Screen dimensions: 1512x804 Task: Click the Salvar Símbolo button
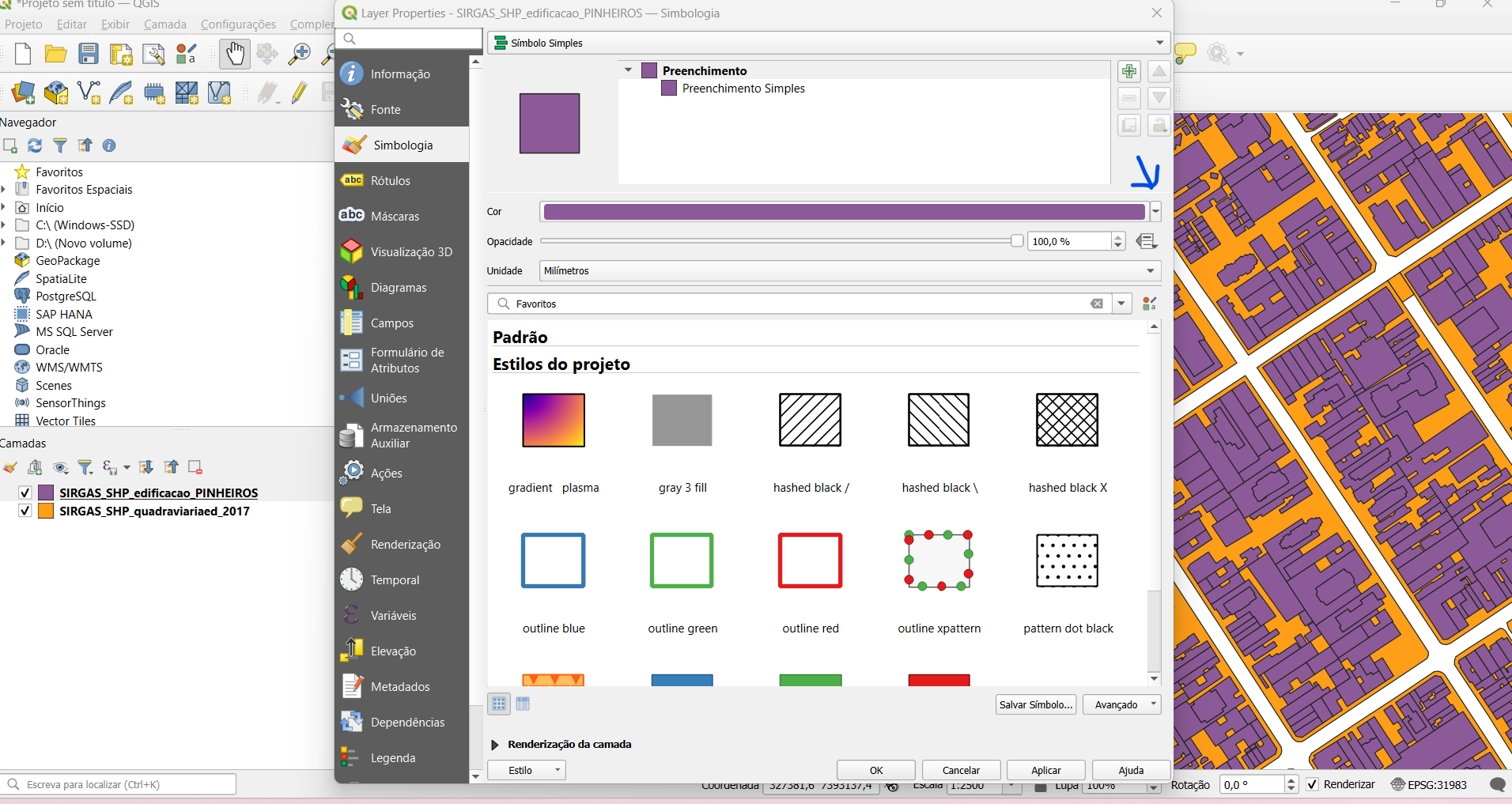click(x=1036, y=704)
